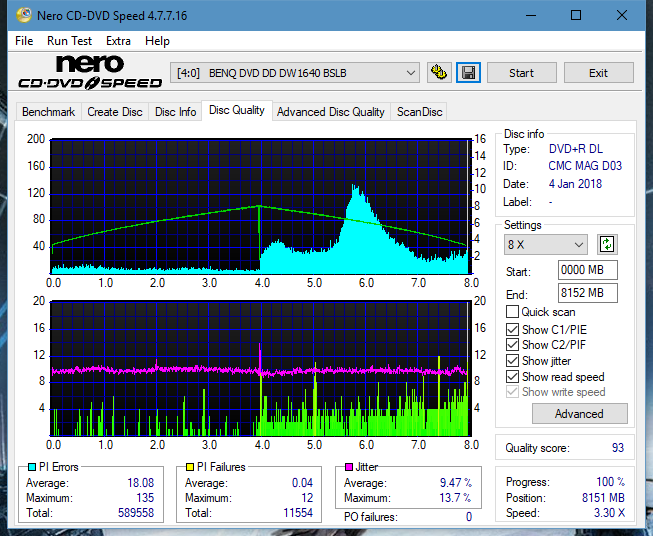Switch to the Create Disc tab
Screen dimensions: 653x536
click(115, 112)
